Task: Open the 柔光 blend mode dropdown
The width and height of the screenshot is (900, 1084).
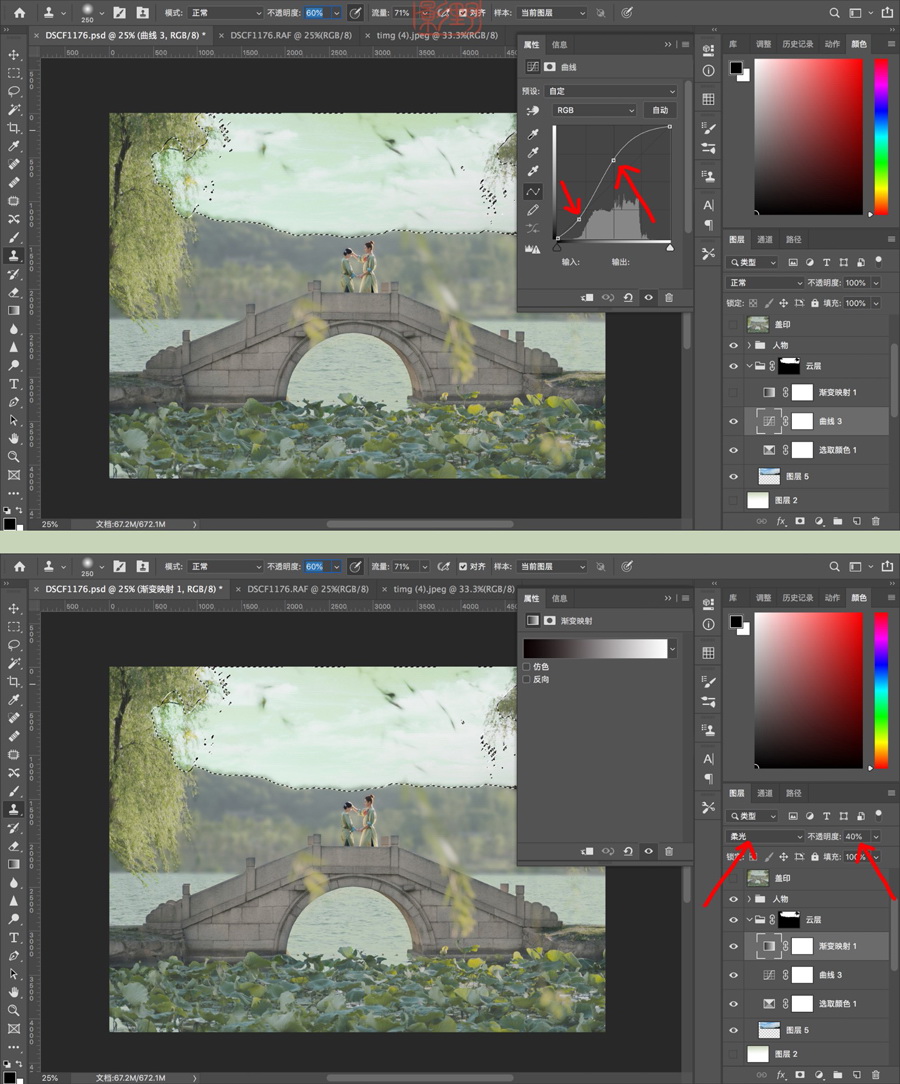Action: (765, 836)
